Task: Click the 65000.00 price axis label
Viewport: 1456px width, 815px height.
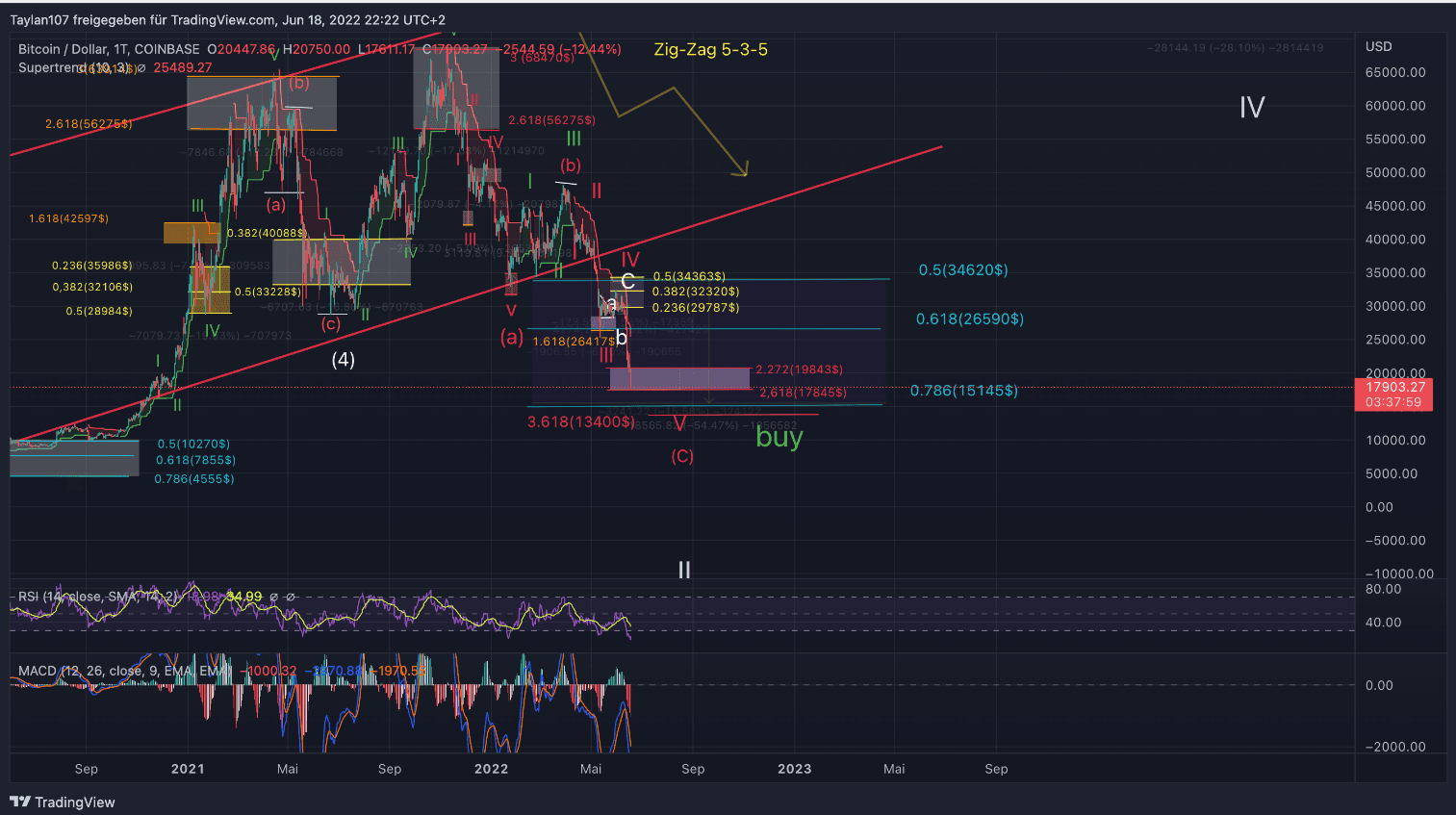Action: (x=1395, y=72)
